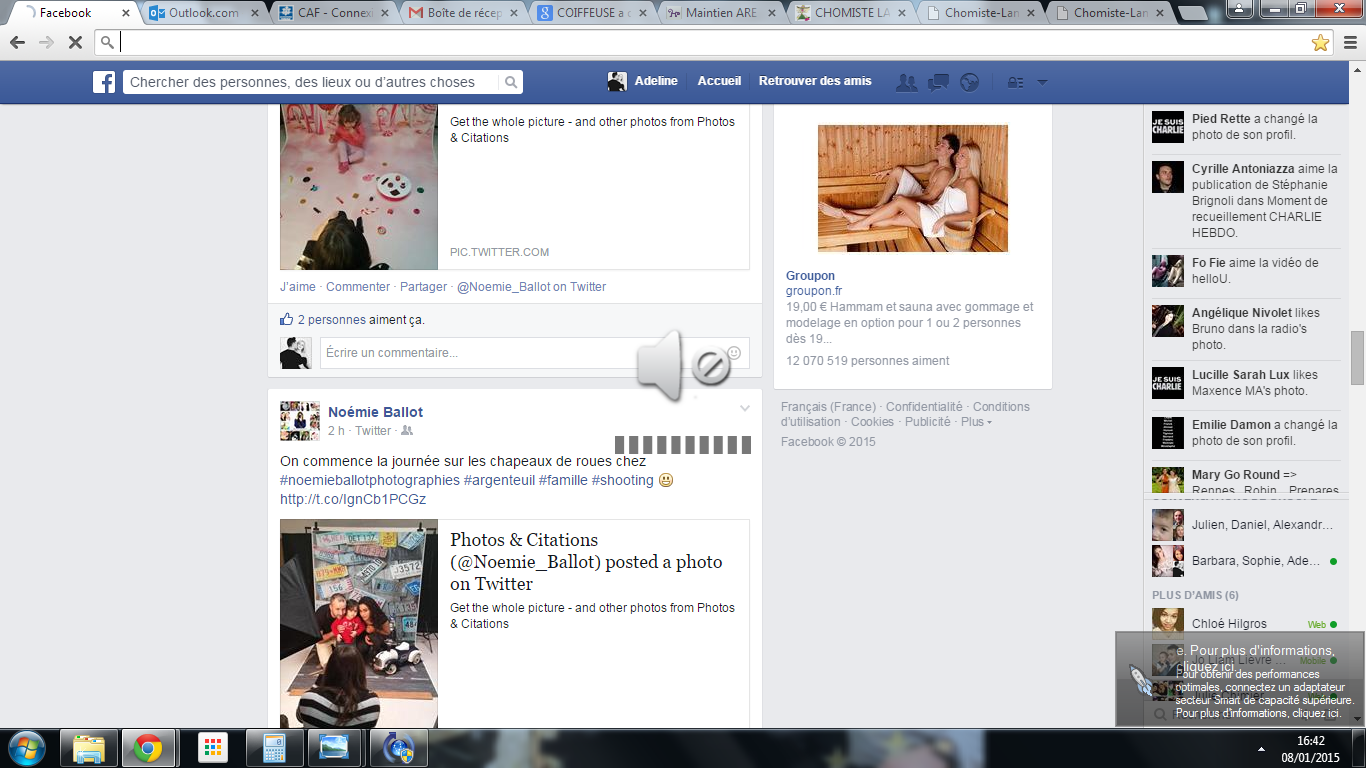Viewport: 1366px width, 768px height.
Task: Click Partager under the post
Action: [424, 287]
